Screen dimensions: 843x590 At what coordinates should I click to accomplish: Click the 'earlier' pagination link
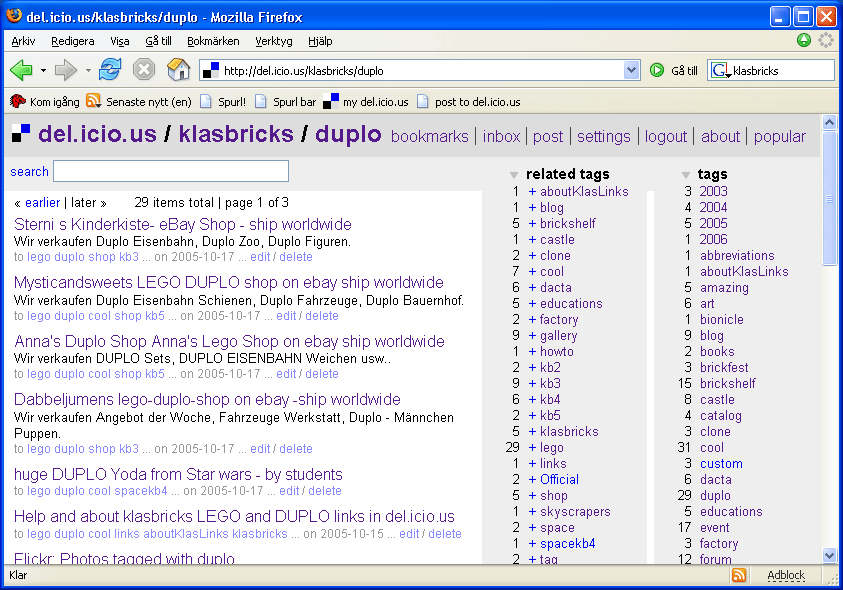tap(42, 203)
